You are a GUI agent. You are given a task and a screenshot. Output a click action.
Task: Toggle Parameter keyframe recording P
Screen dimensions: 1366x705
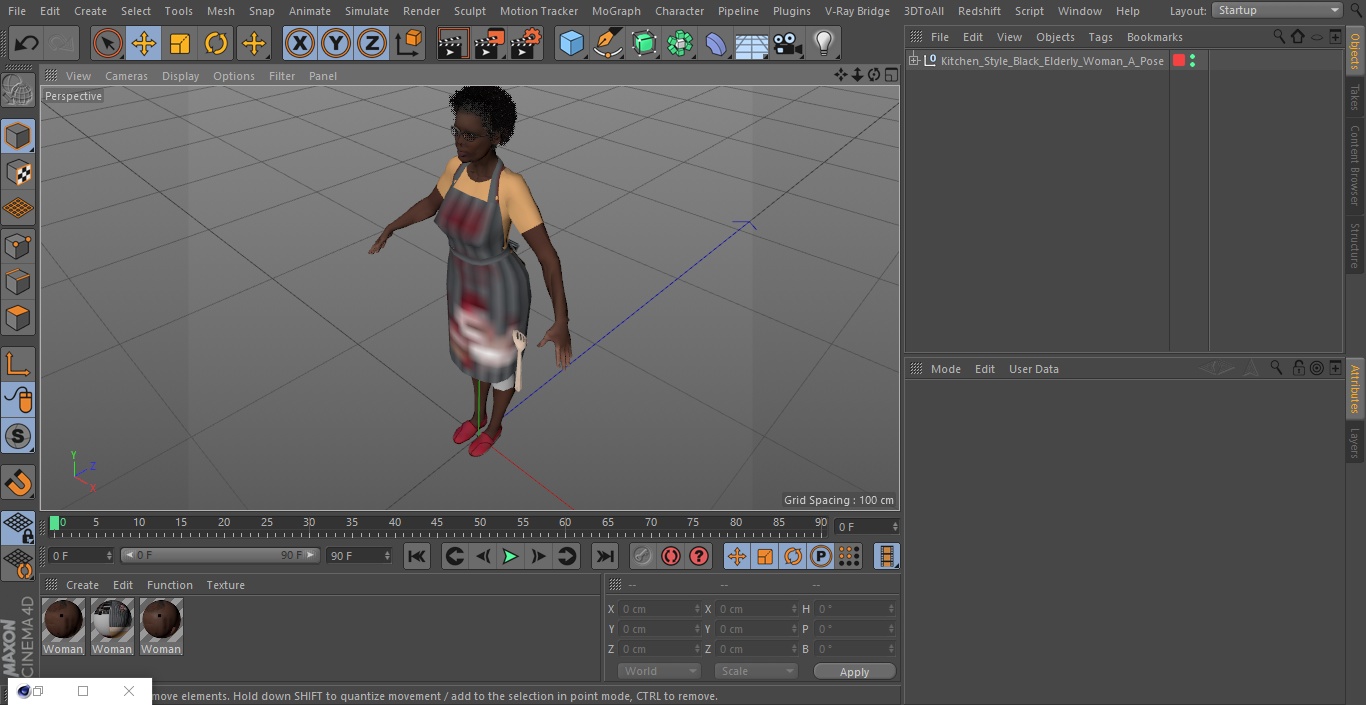pyautogui.click(x=821, y=556)
